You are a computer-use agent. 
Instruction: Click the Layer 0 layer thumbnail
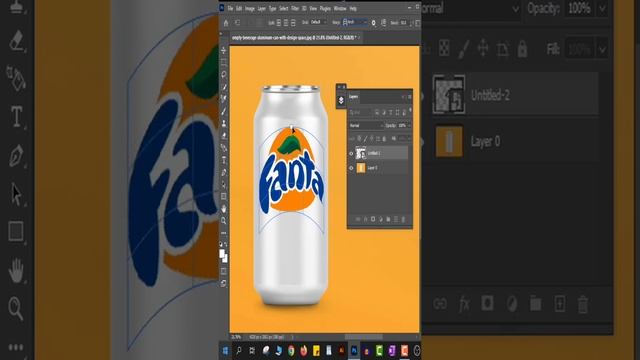point(361,168)
